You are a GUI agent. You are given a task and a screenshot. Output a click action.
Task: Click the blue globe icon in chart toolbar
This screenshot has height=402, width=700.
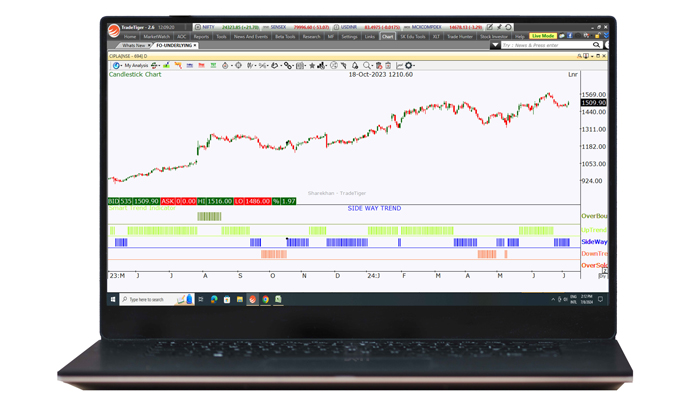click(x=116, y=66)
